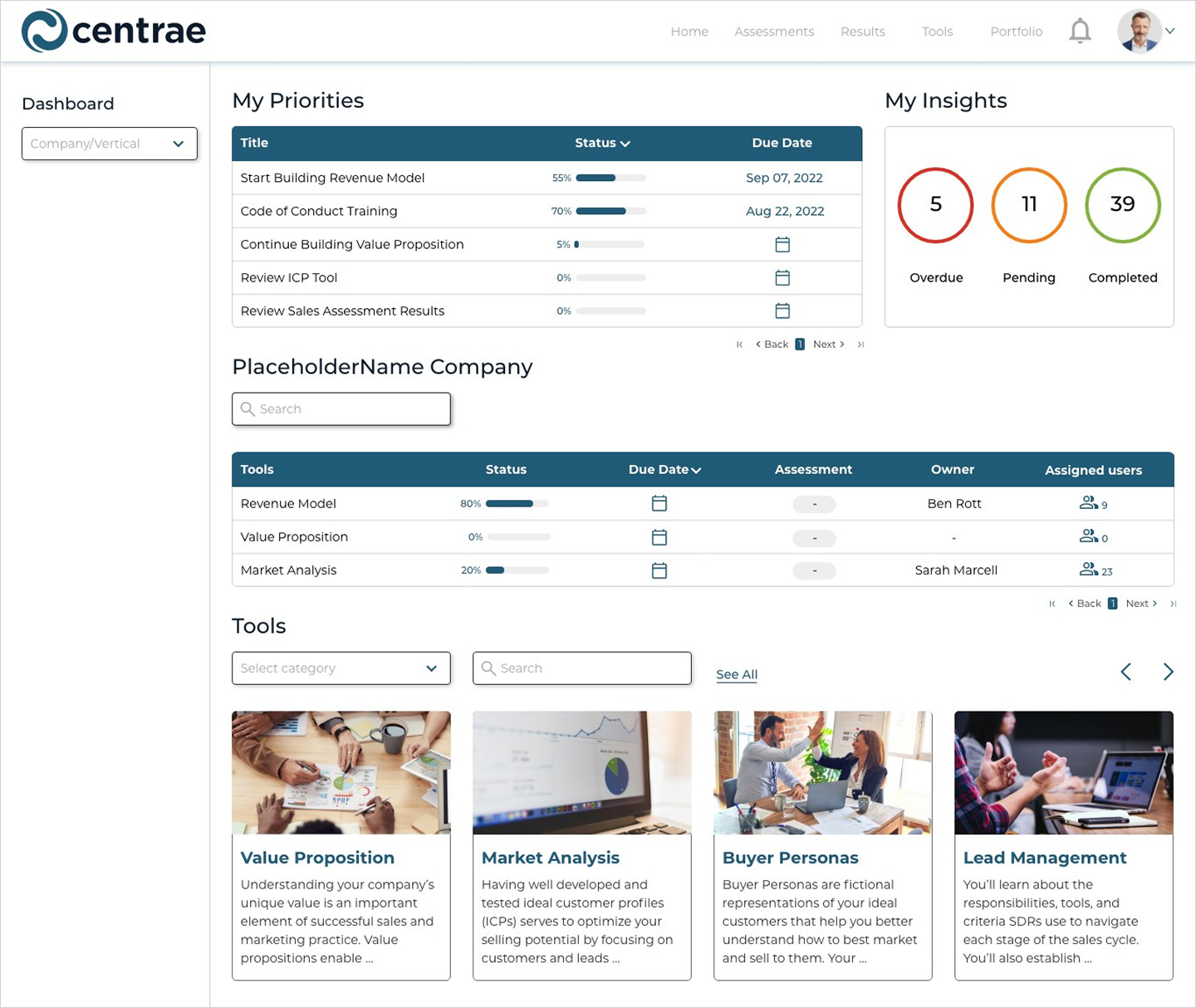1196x1008 pixels.
Task: Open the notifications bell
Action: pos(1080,32)
